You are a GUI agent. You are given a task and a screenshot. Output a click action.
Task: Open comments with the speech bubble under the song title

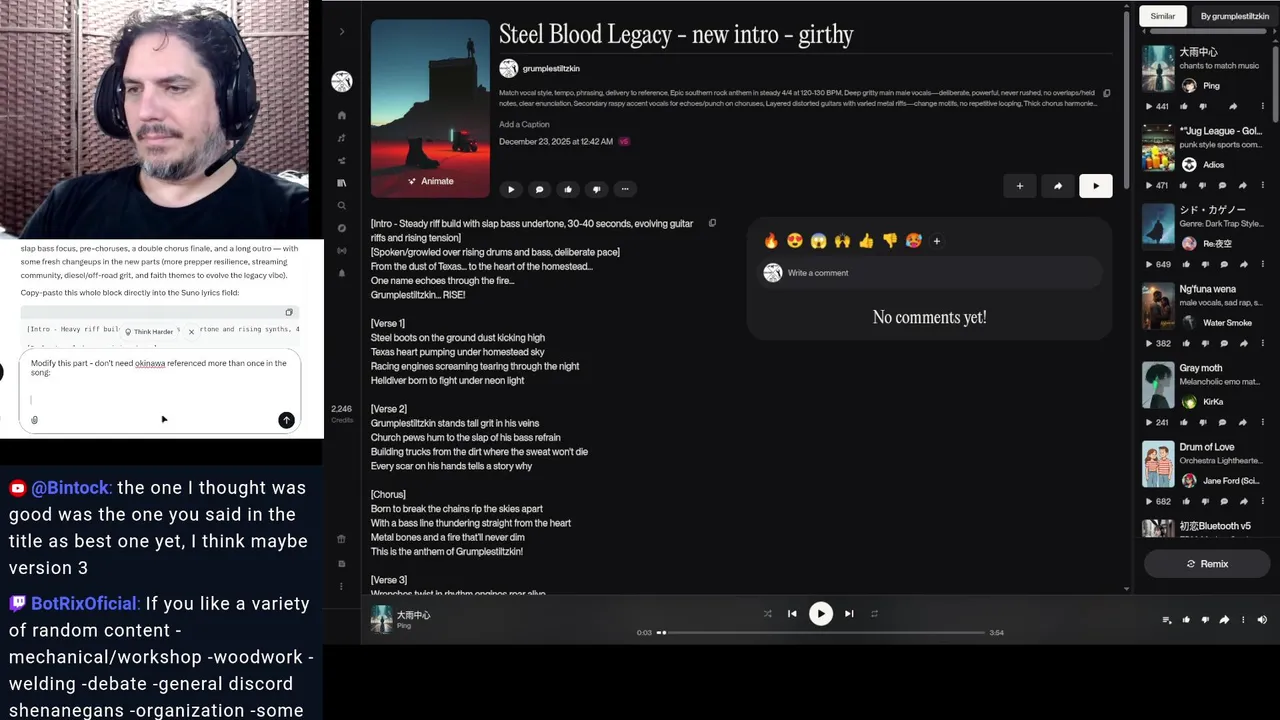pyautogui.click(x=540, y=189)
